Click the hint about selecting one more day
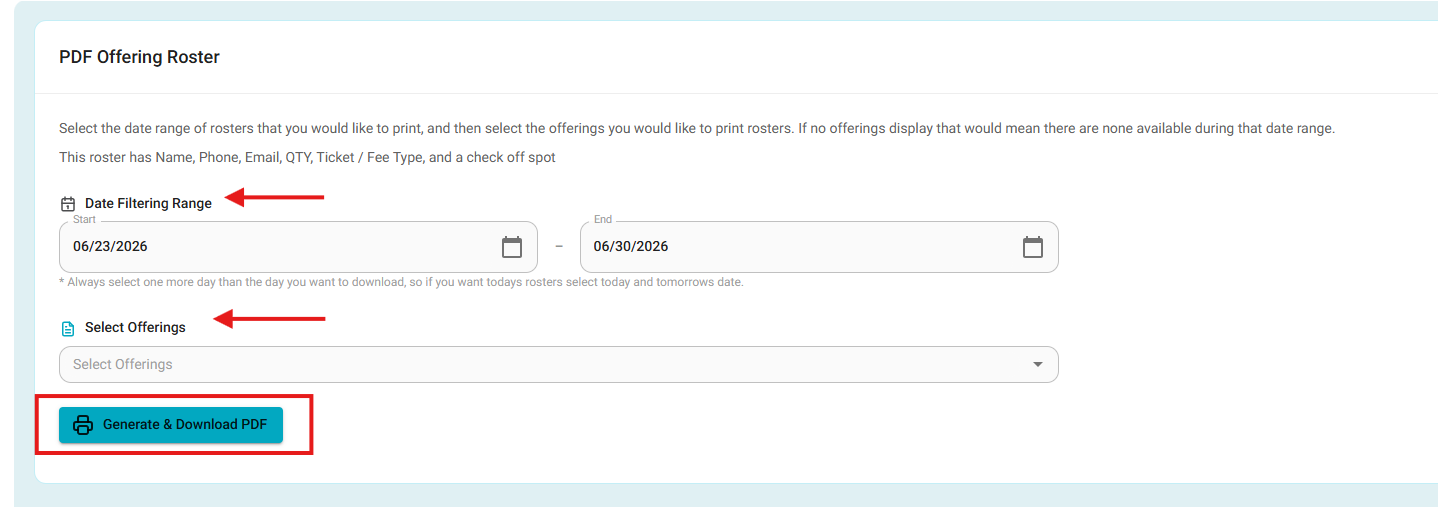This screenshot has width=1438, height=507. [401, 282]
